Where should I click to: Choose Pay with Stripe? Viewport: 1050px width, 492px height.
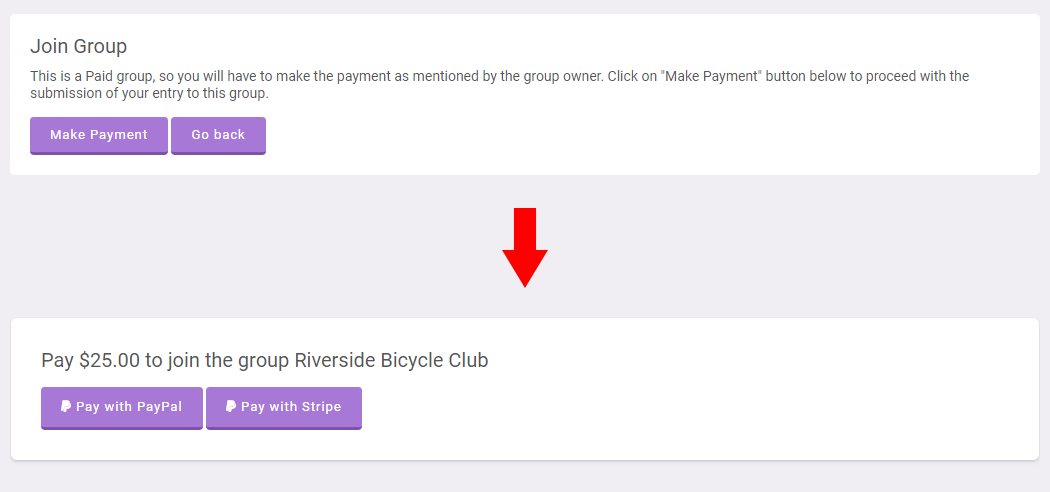pos(284,408)
